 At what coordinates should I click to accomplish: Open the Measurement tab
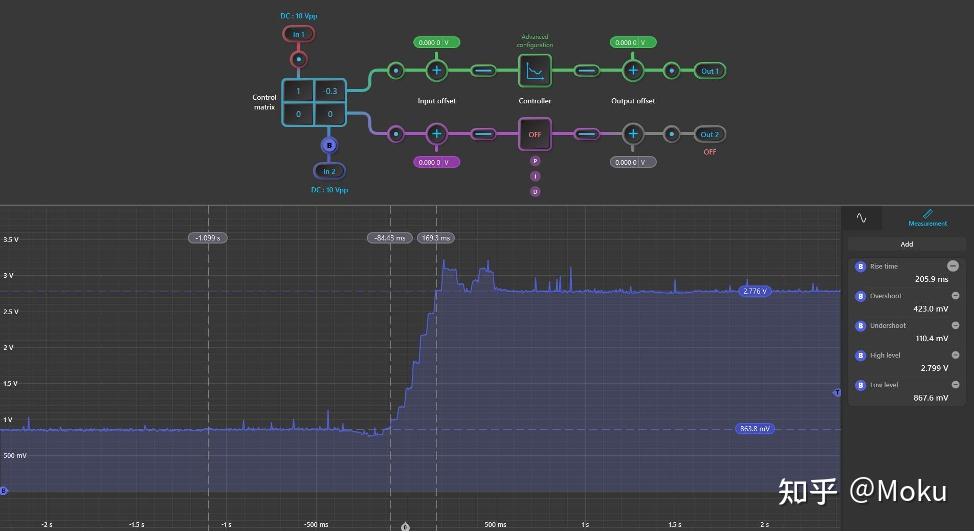coord(927,218)
